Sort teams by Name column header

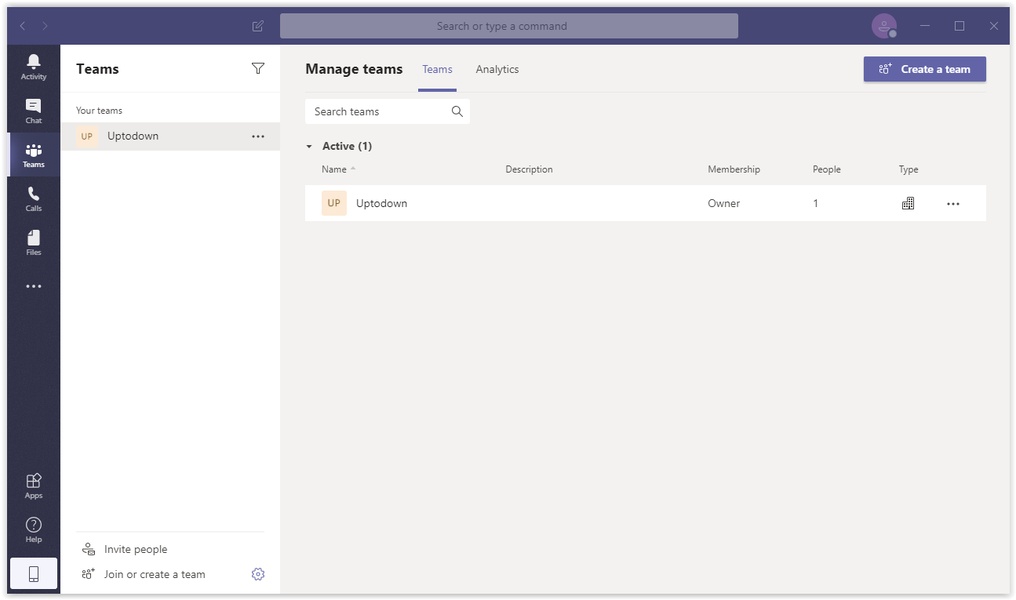click(x=334, y=170)
